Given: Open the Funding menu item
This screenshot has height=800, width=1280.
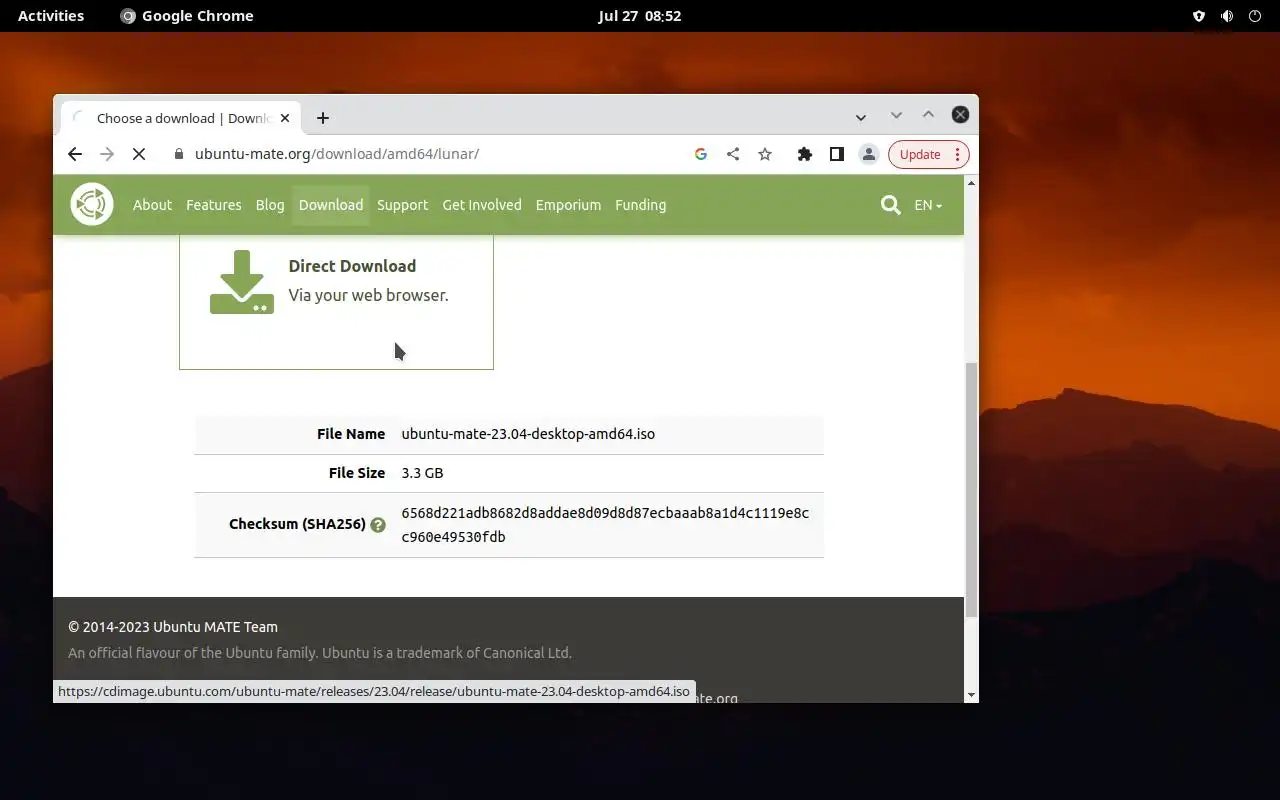Looking at the screenshot, I should 640,205.
